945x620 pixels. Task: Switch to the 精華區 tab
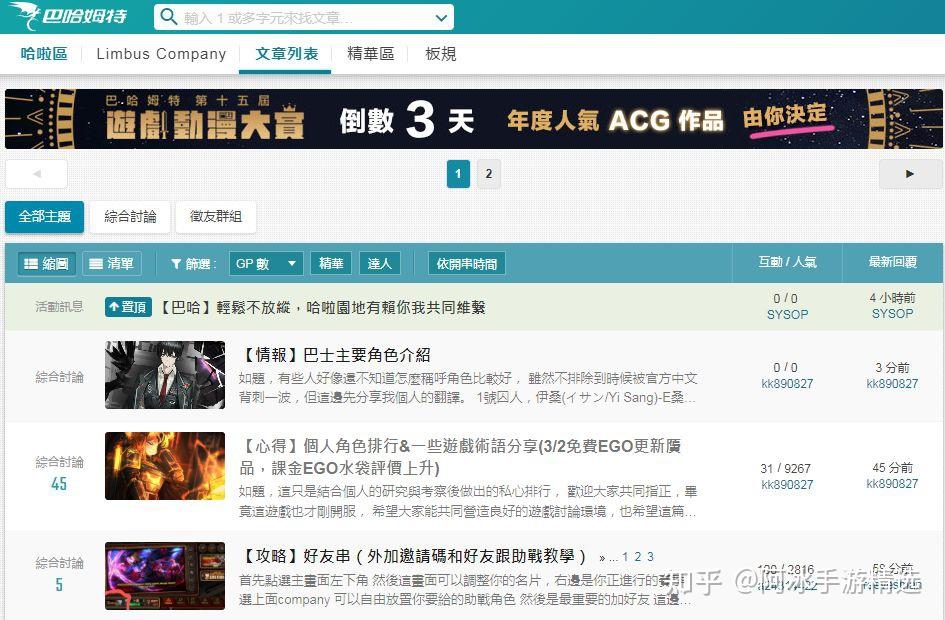click(370, 54)
